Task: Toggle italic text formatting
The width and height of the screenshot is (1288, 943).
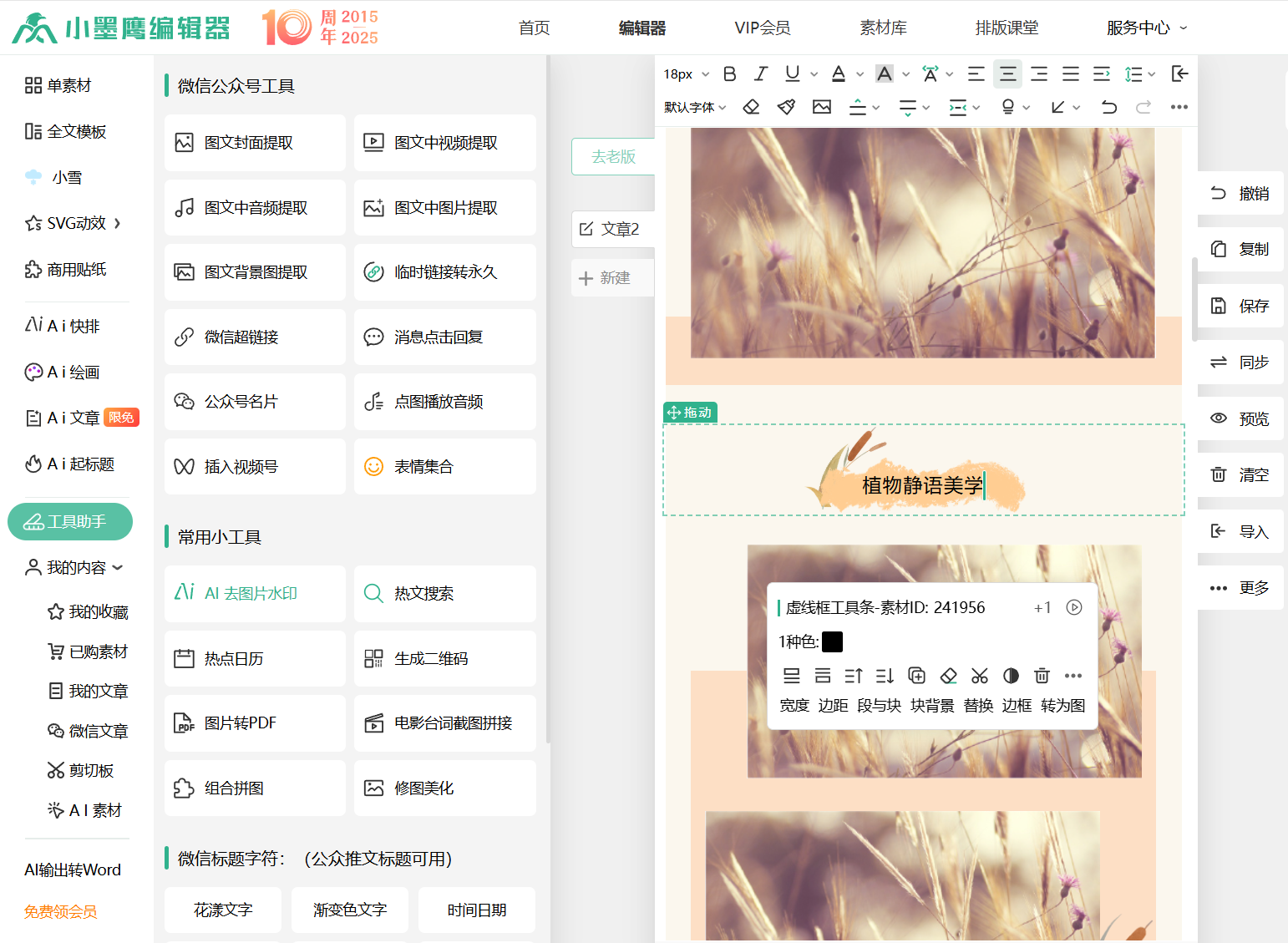Action: 760,74
